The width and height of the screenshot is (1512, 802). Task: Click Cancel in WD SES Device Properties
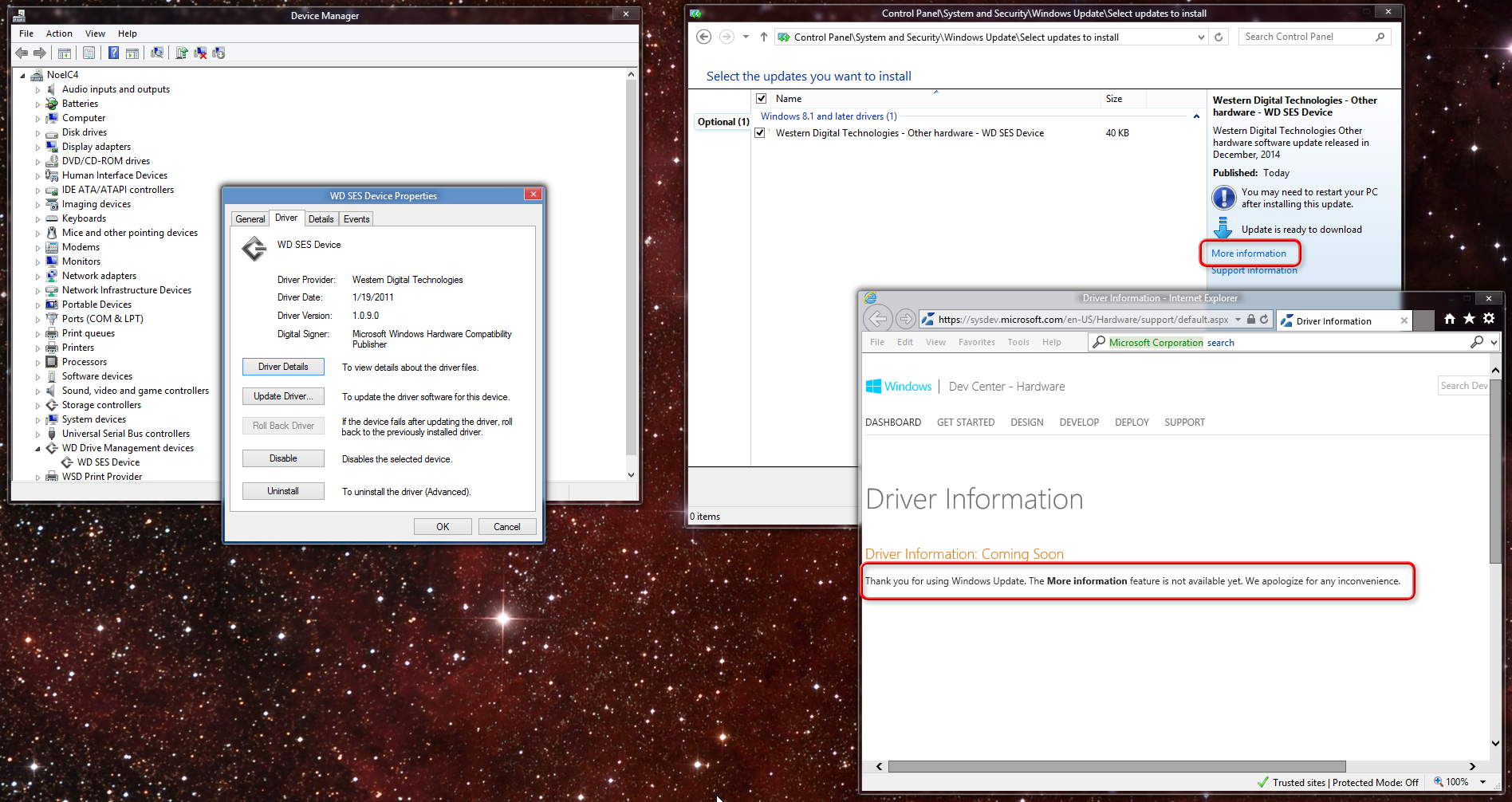[x=507, y=527]
